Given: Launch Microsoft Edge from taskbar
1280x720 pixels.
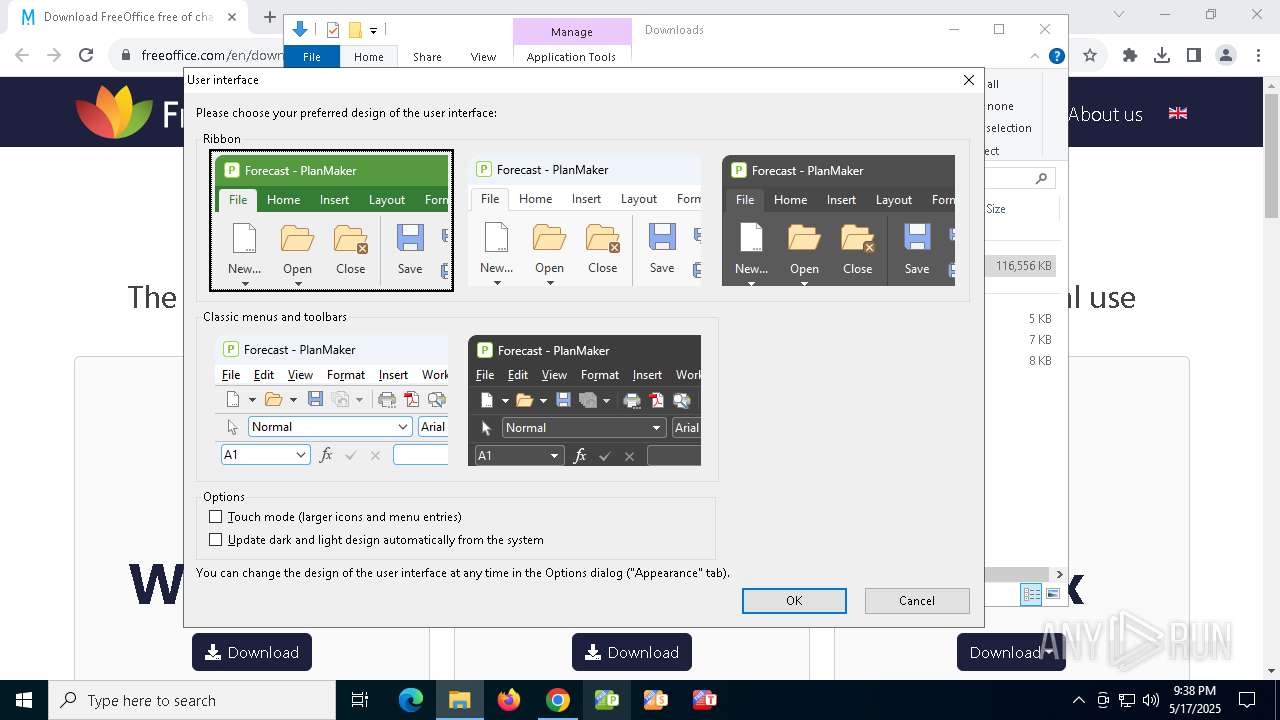Looking at the screenshot, I should click(x=411, y=700).
